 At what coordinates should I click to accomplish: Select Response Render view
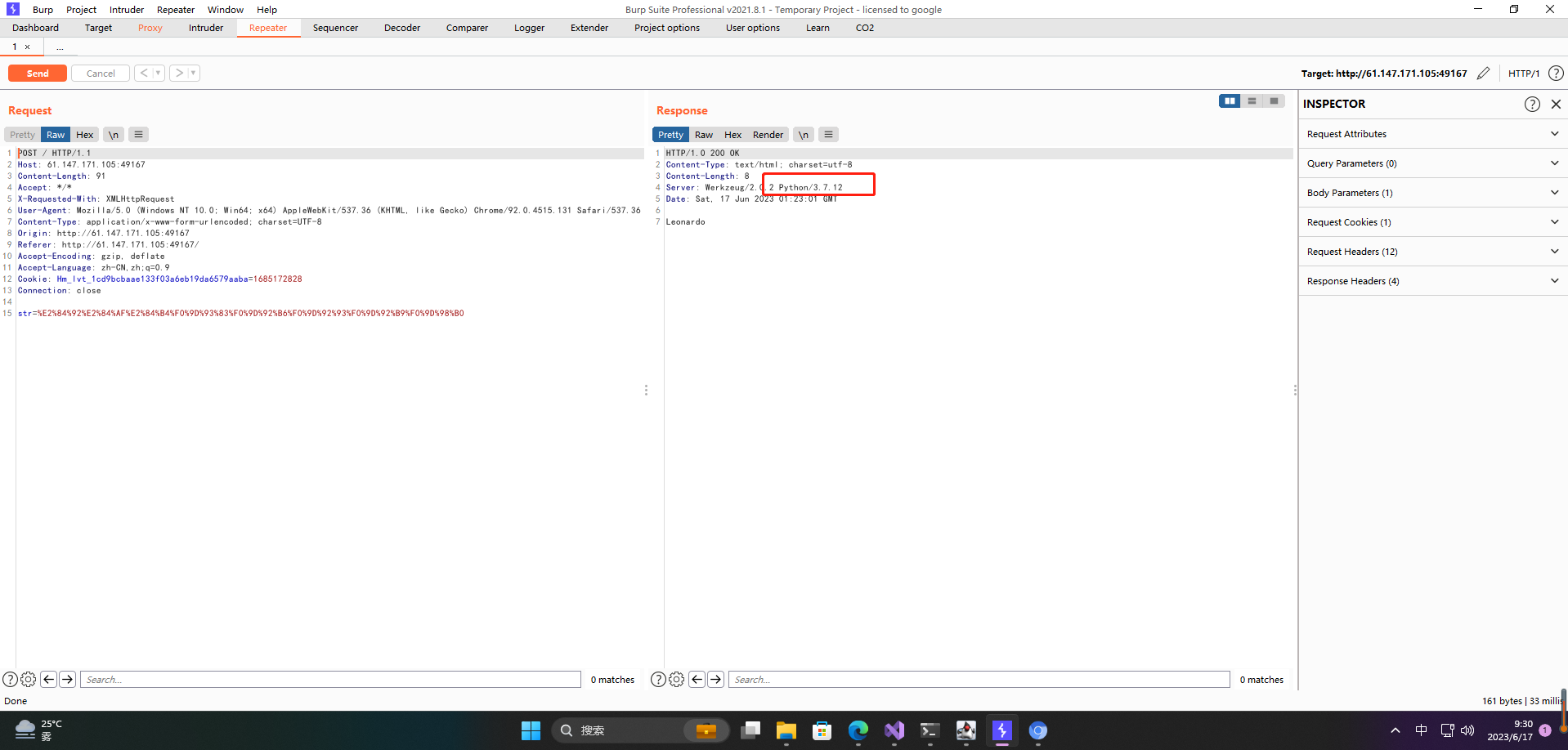point(768,135)
